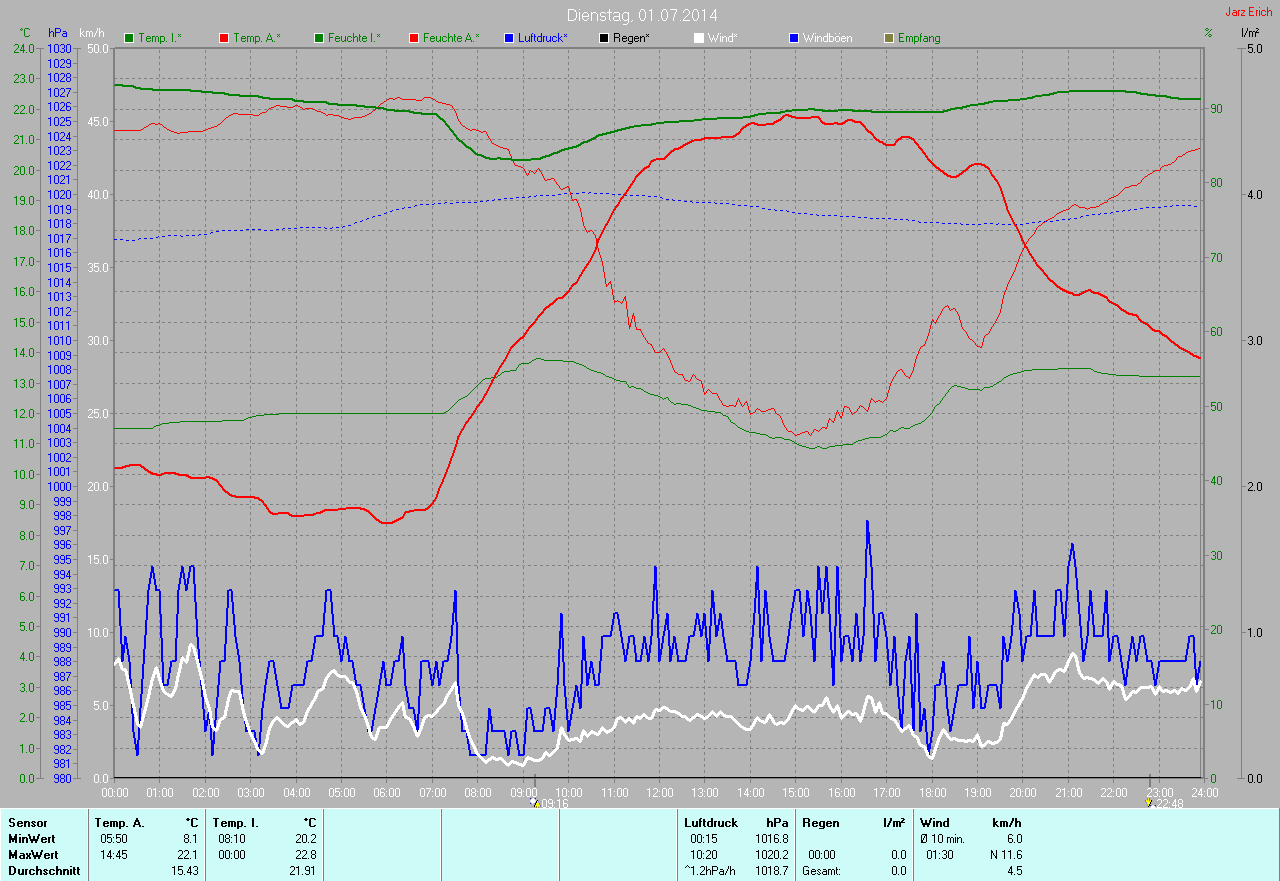
Task: Click the 'Sensor' header in the statistics table
Action: pos(27,823)
